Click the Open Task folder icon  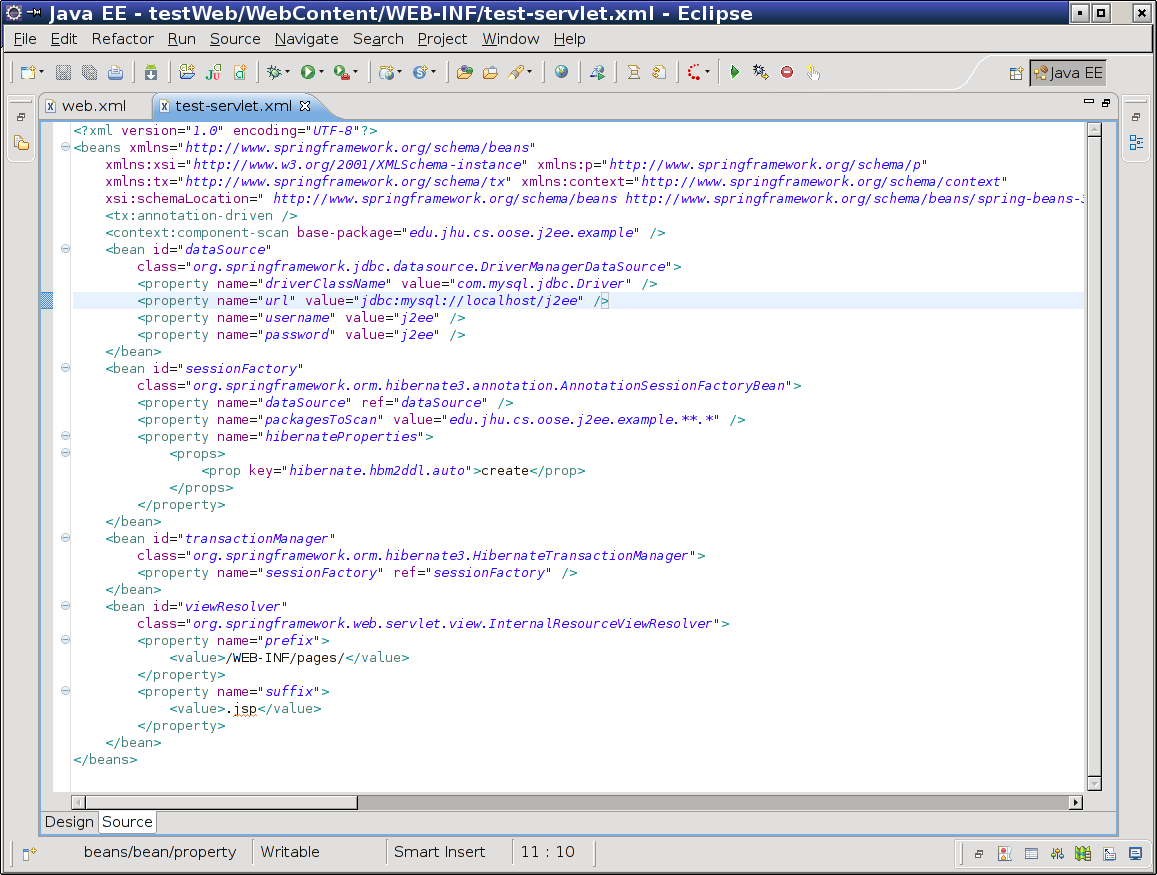coord(490,72)
